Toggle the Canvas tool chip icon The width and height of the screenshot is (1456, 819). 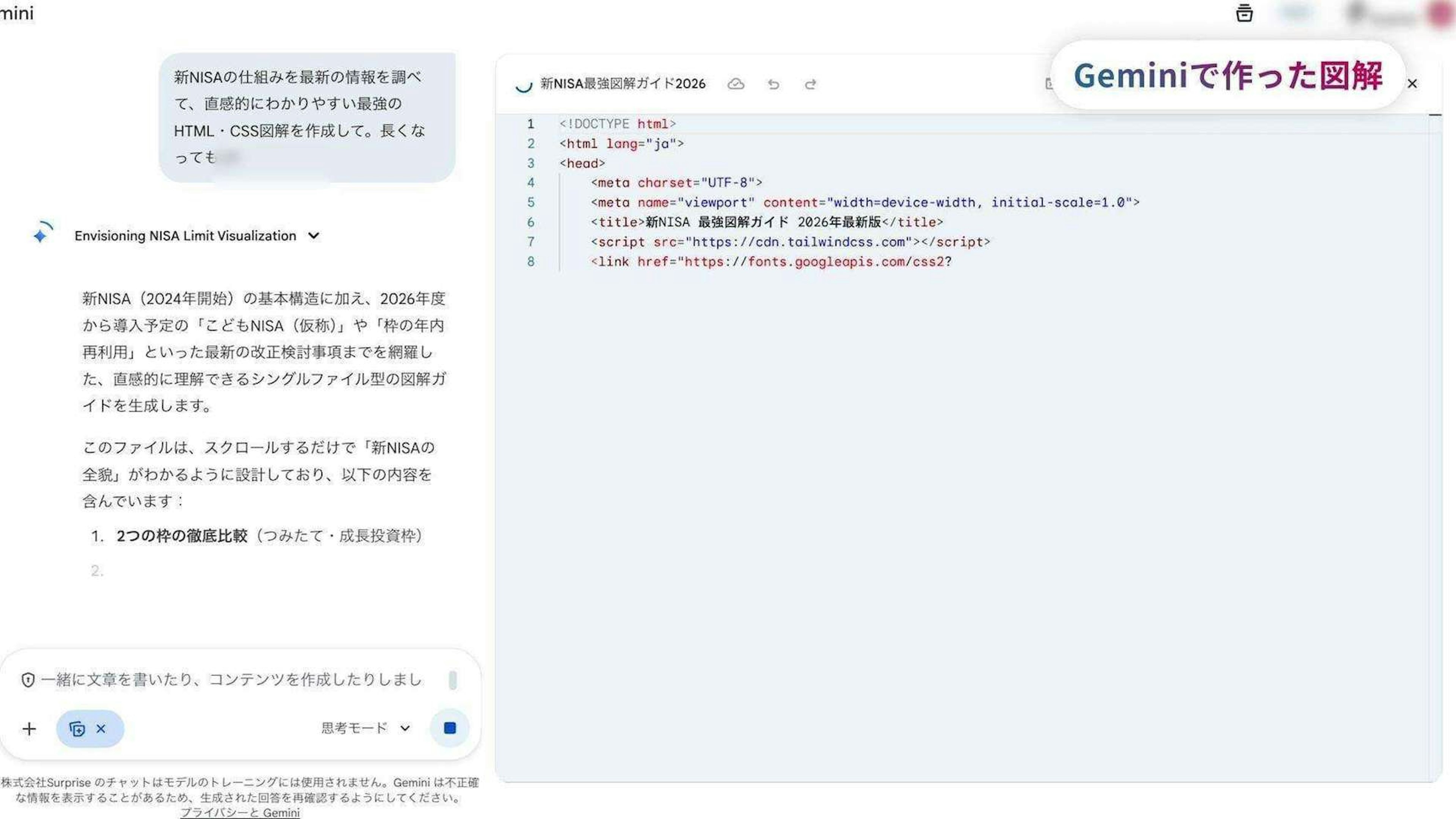click(x=77, y=728)
